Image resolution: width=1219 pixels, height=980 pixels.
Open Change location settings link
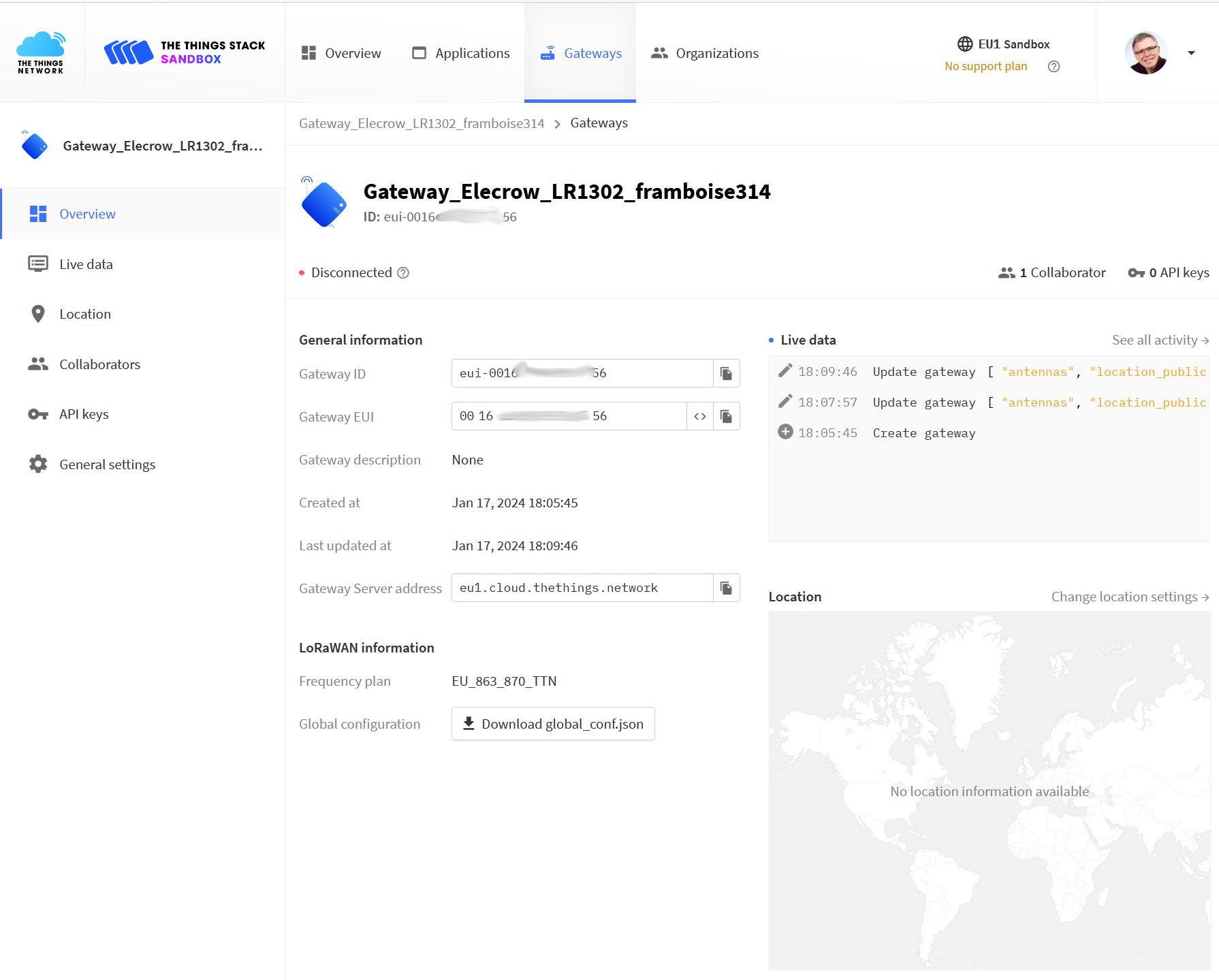tap(1130, 597)
